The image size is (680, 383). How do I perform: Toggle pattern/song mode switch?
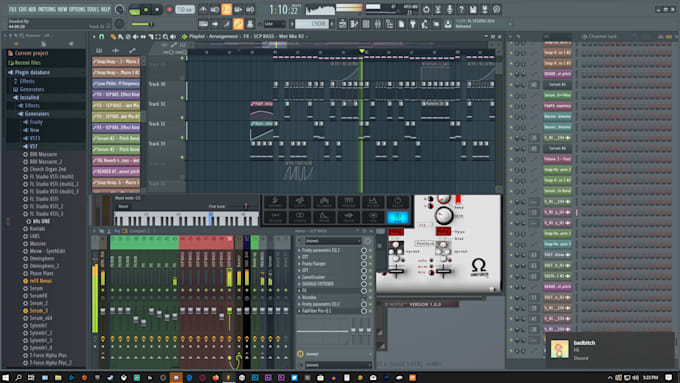[x=134, y=10]
